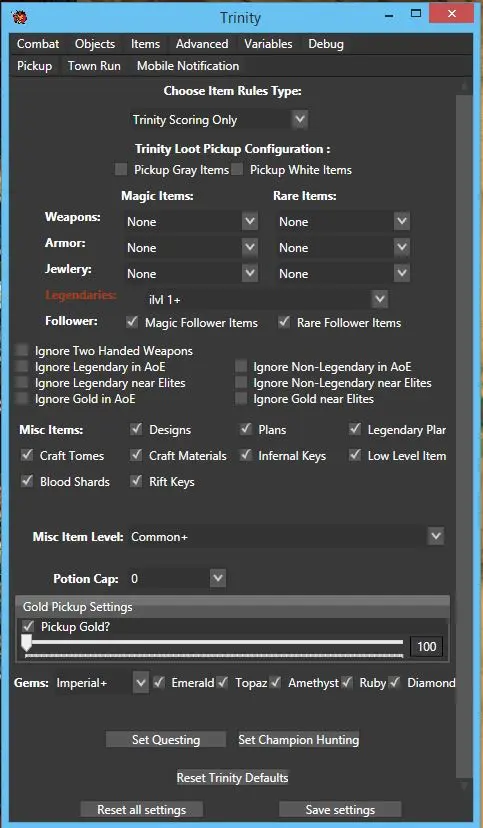The height and width of the screenshot is (828, 483).
Task: Toggle the Amethyst gem checkbox
Action: point(276,682)
